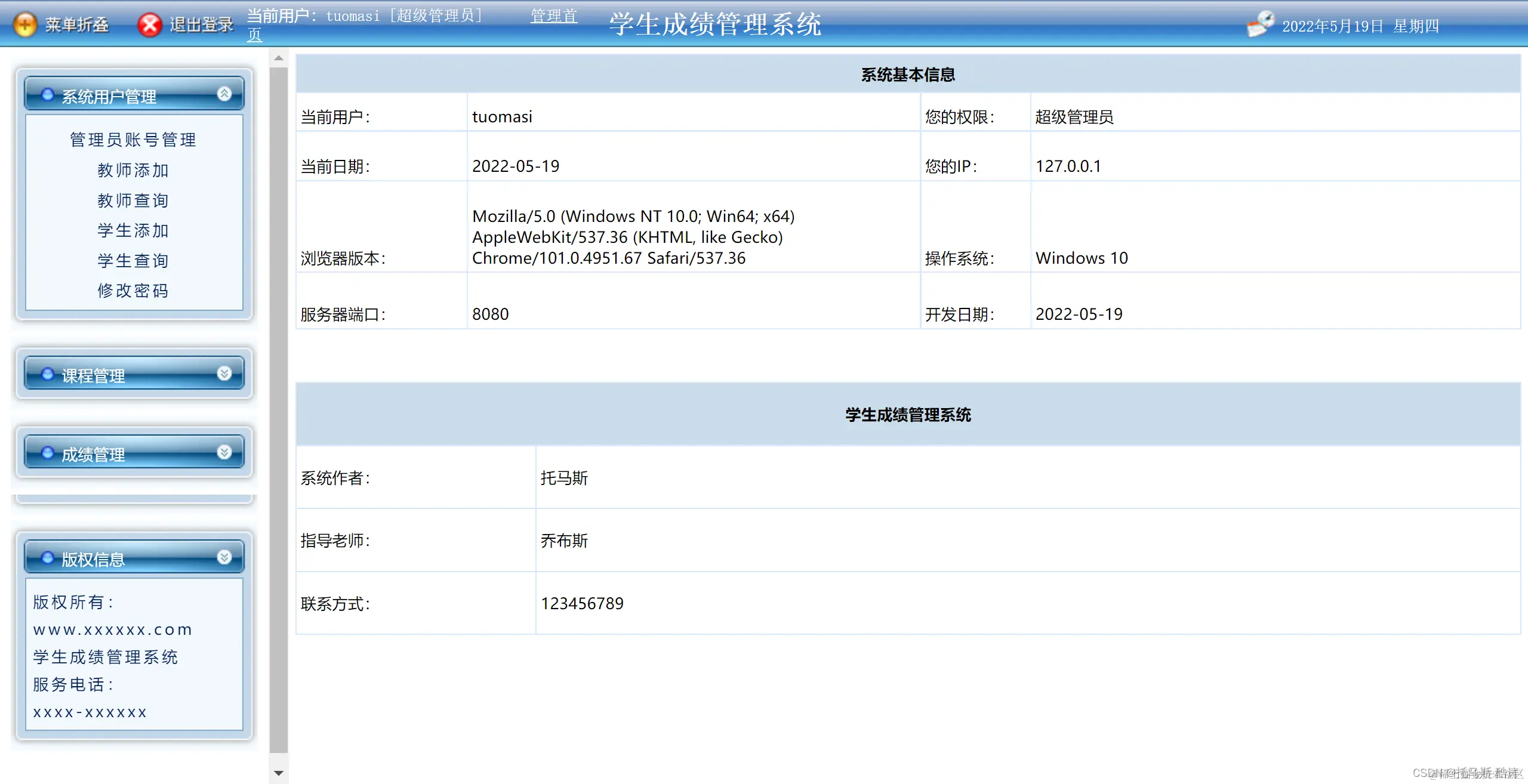Follow the 管理首页 link in header
This screenshot has height=784, width=1528.
(553, 16)
